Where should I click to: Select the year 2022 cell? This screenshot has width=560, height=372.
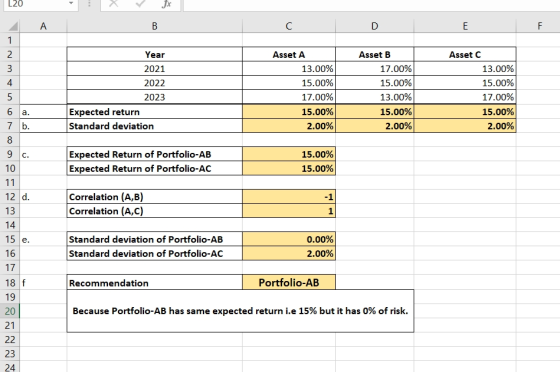154,83
